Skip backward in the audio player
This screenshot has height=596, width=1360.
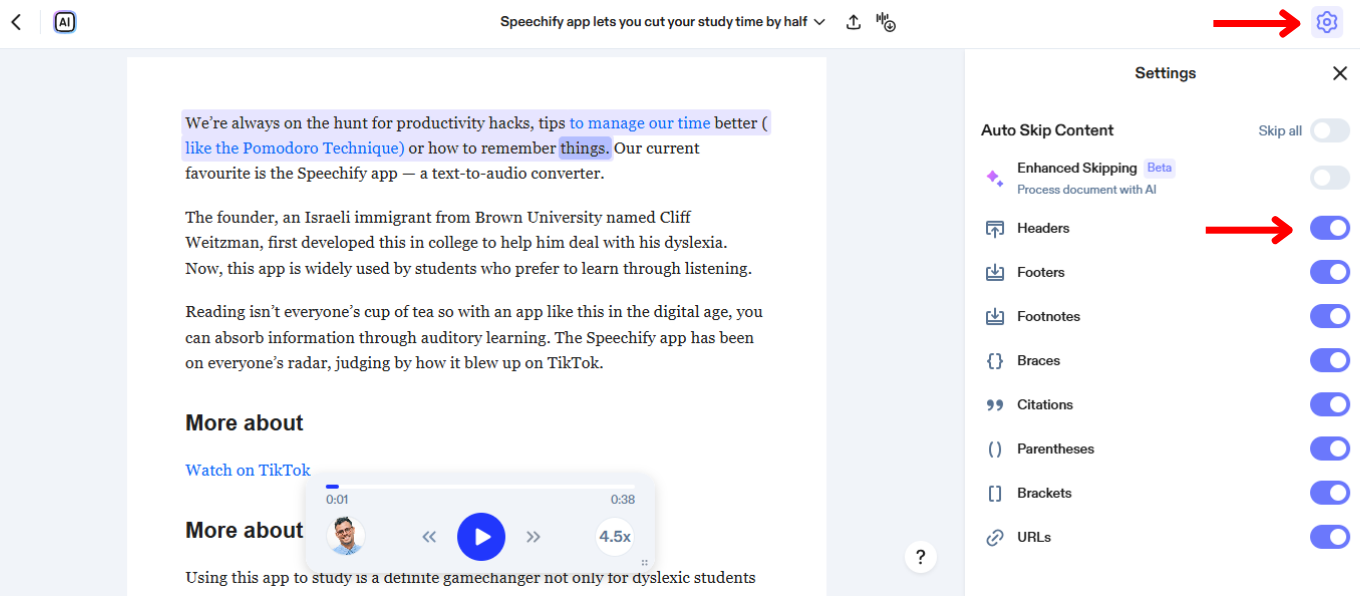(x=429, y=536)
